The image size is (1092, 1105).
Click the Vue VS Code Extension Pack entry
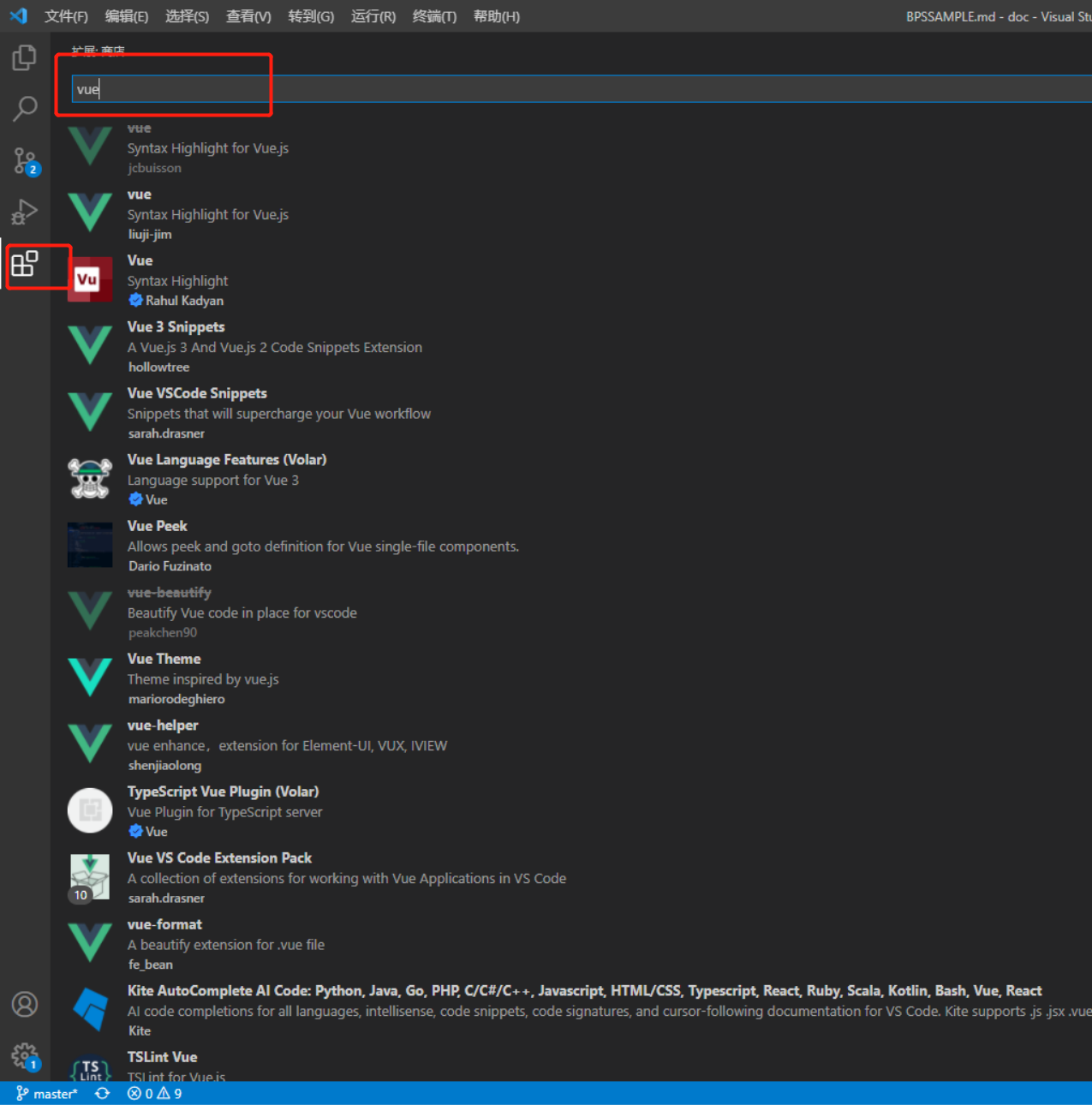[x=219, y=857]
